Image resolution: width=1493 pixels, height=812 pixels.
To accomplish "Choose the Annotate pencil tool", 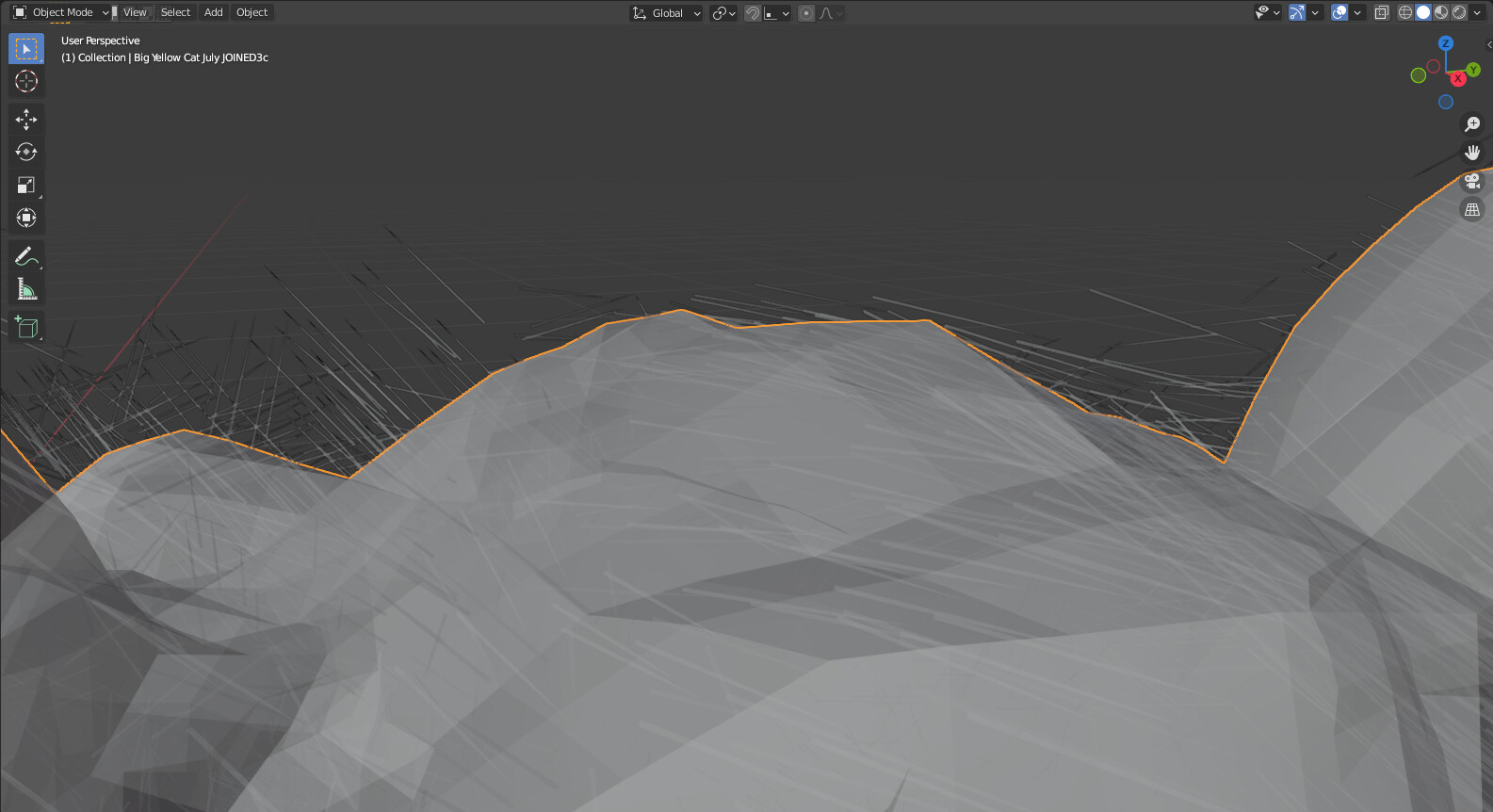I will 26,255.
